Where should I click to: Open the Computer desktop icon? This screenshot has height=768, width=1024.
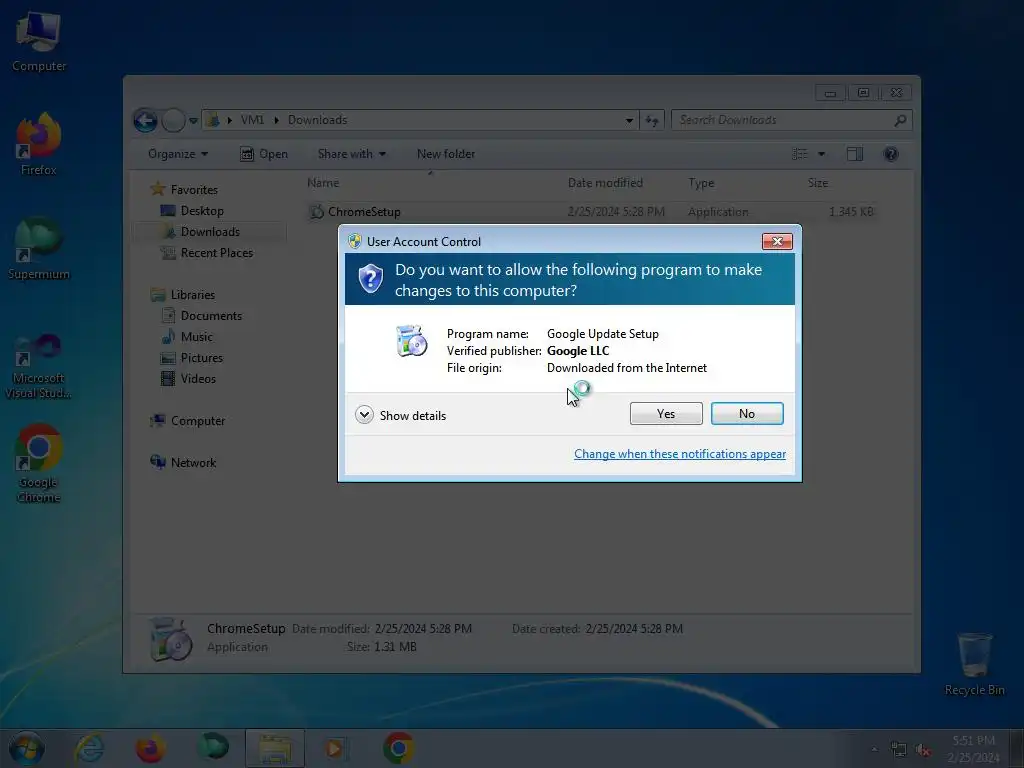pos(39,40)
